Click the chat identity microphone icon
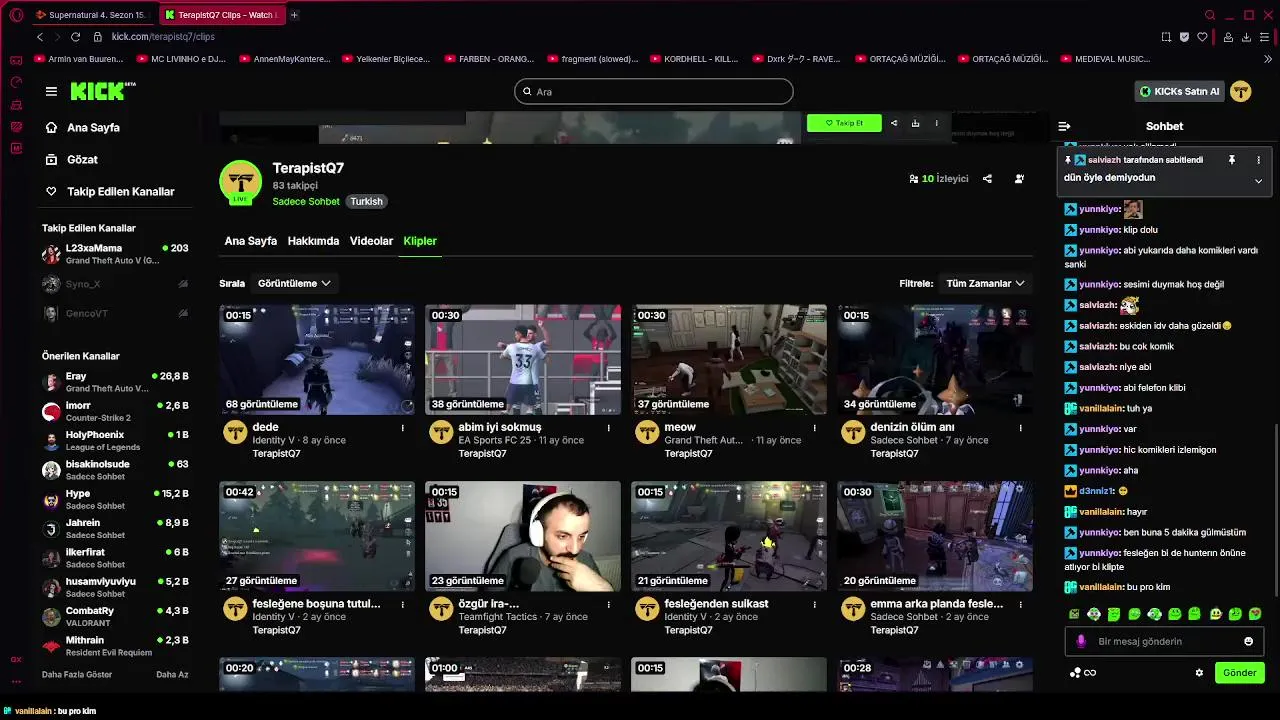 [x=1081, y=642]
